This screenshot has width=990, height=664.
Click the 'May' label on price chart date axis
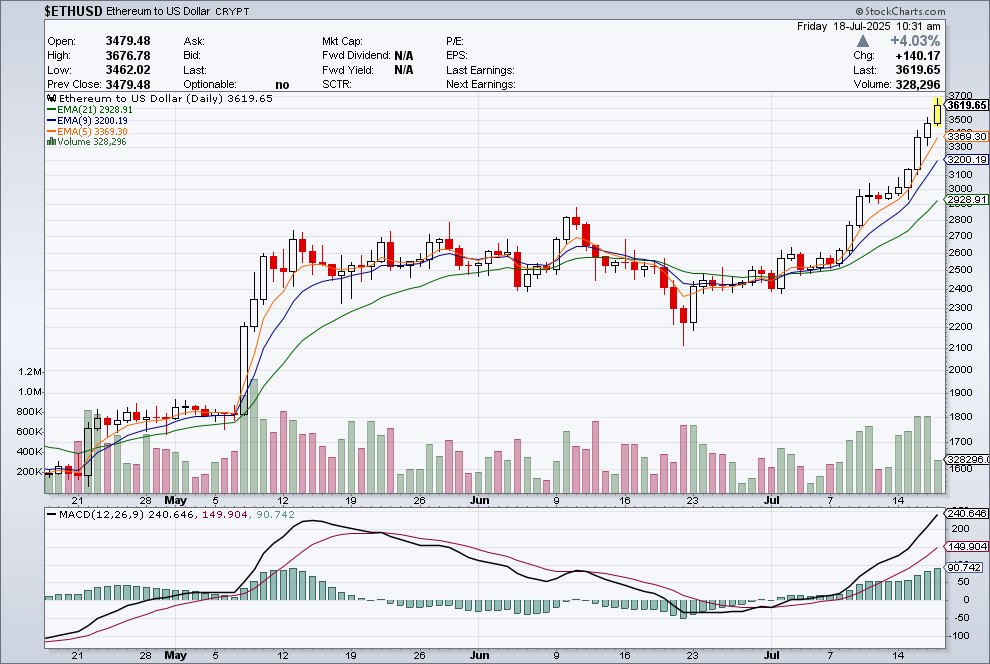(176, 501)
